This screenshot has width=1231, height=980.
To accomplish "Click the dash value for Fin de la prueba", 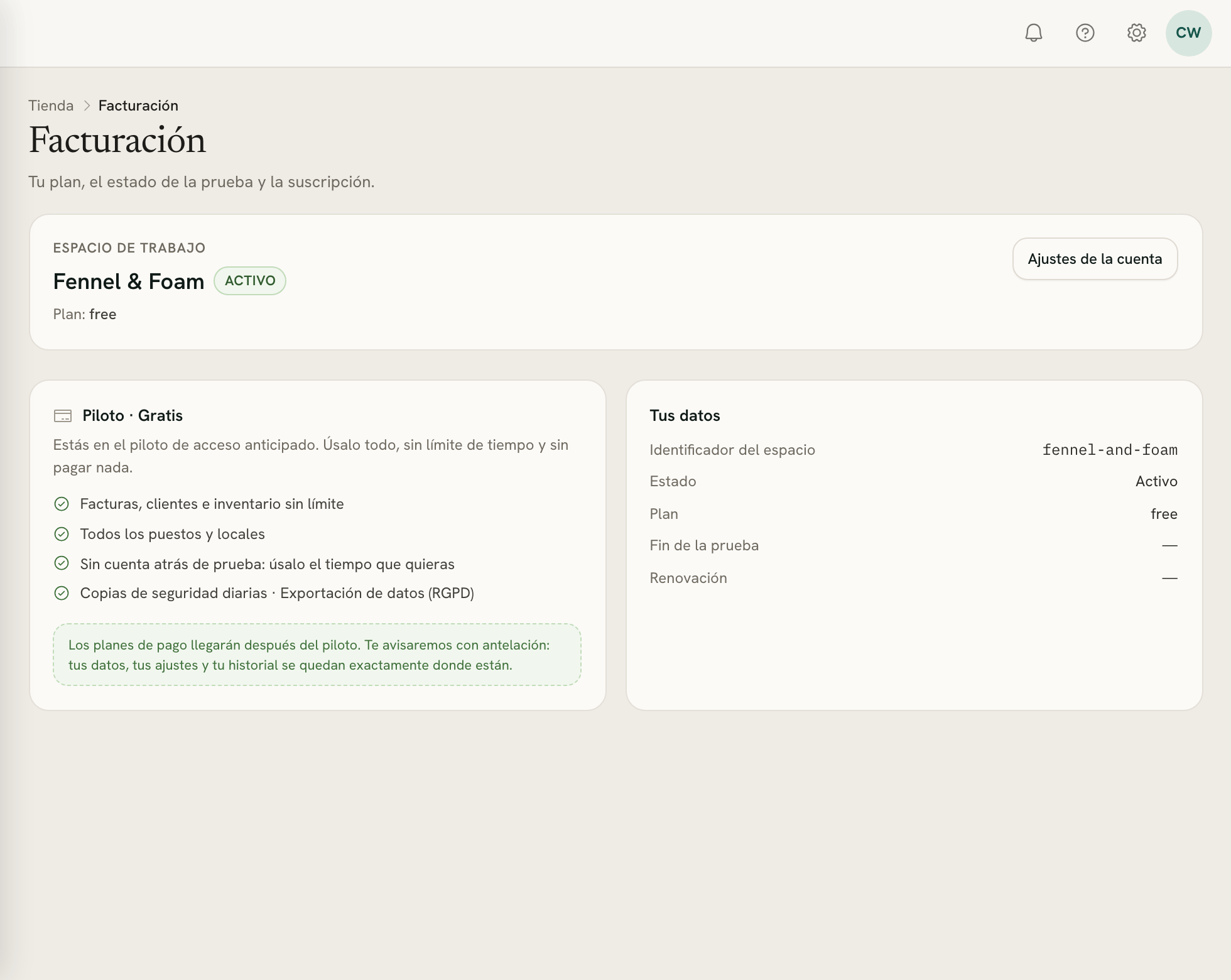I will point(1169,545).
